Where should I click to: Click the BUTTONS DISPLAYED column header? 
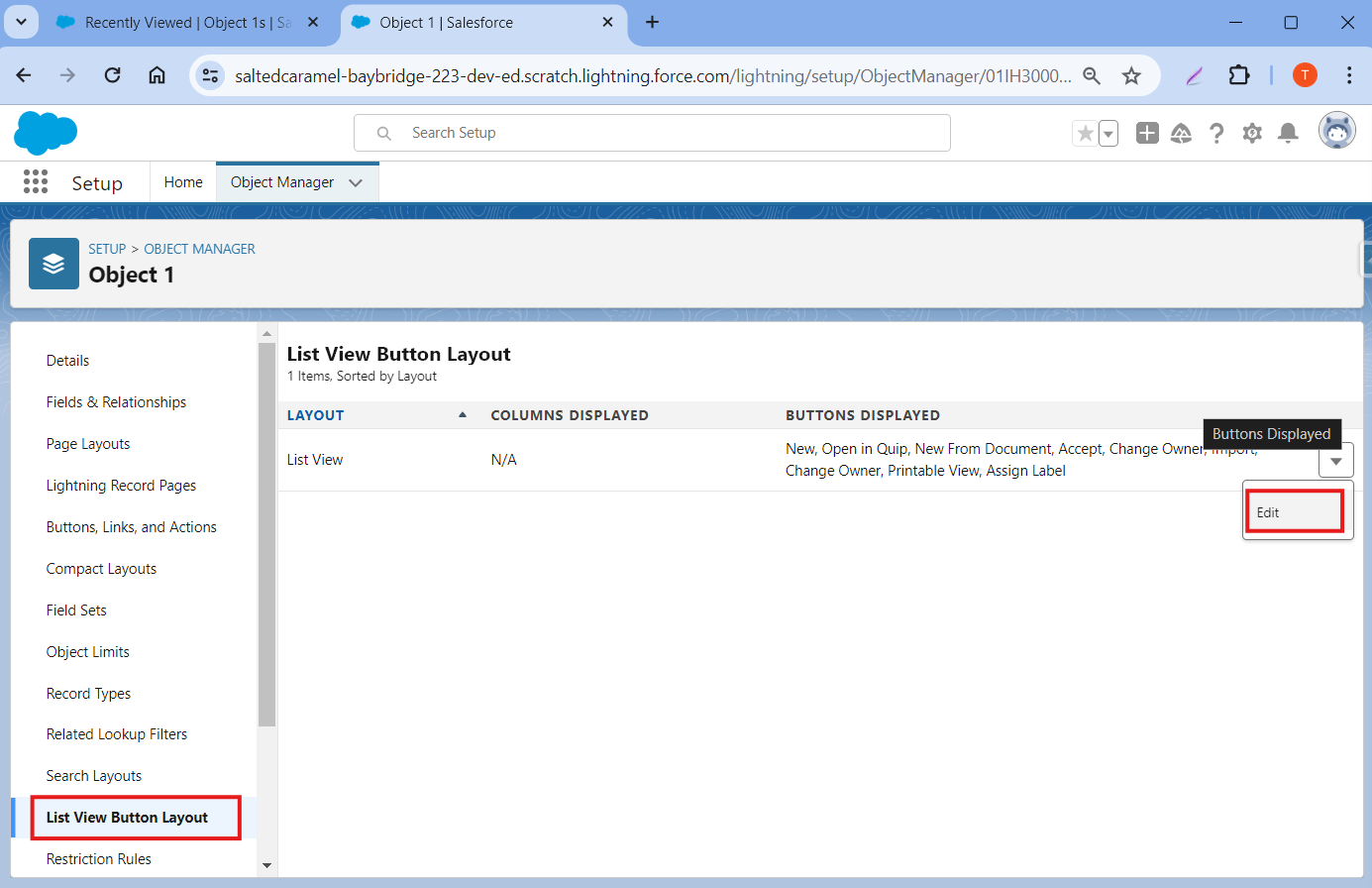click(x=863, y=415)
